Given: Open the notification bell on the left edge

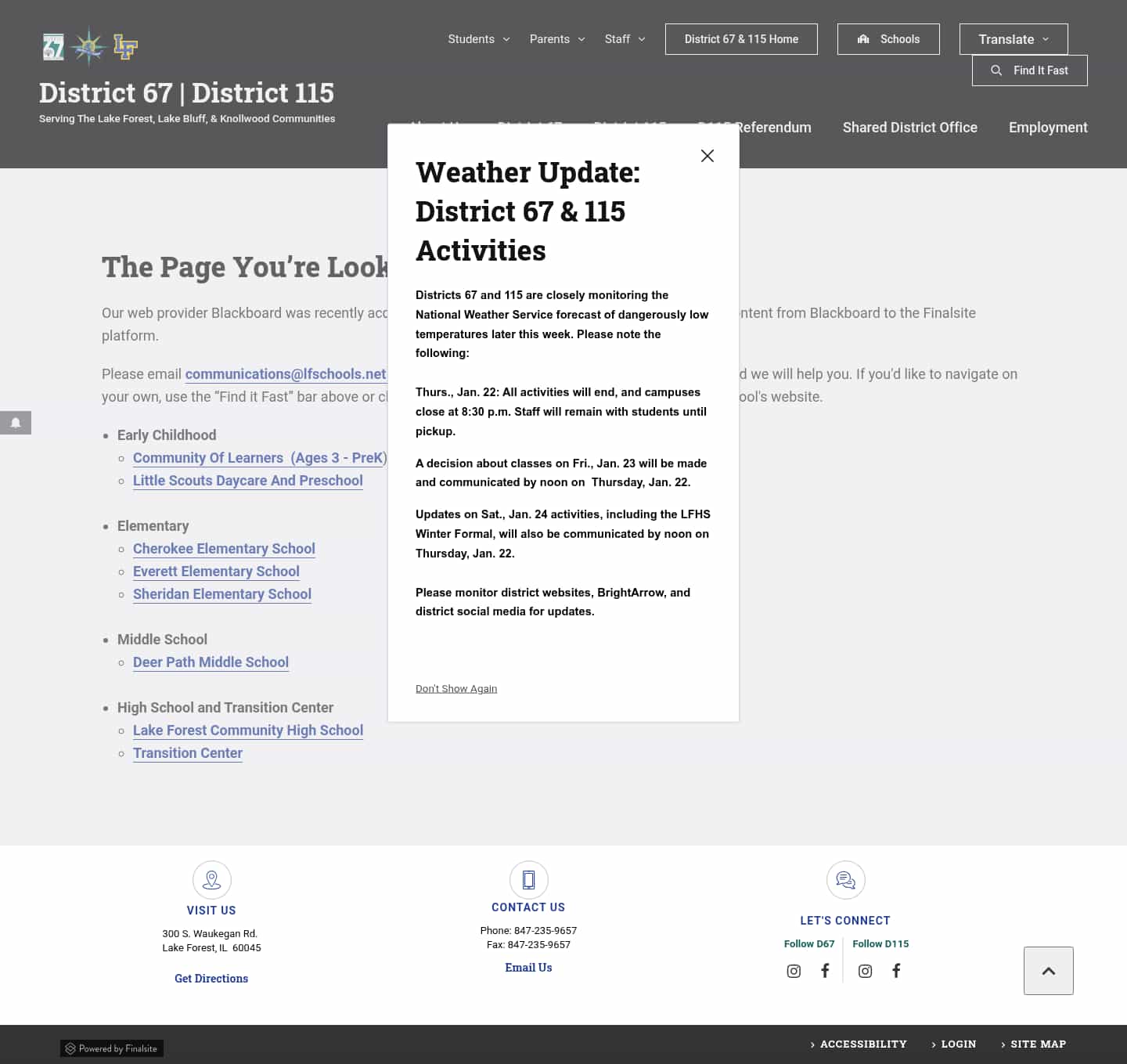Looking at the screenshot, I should (x=16, y=423).
